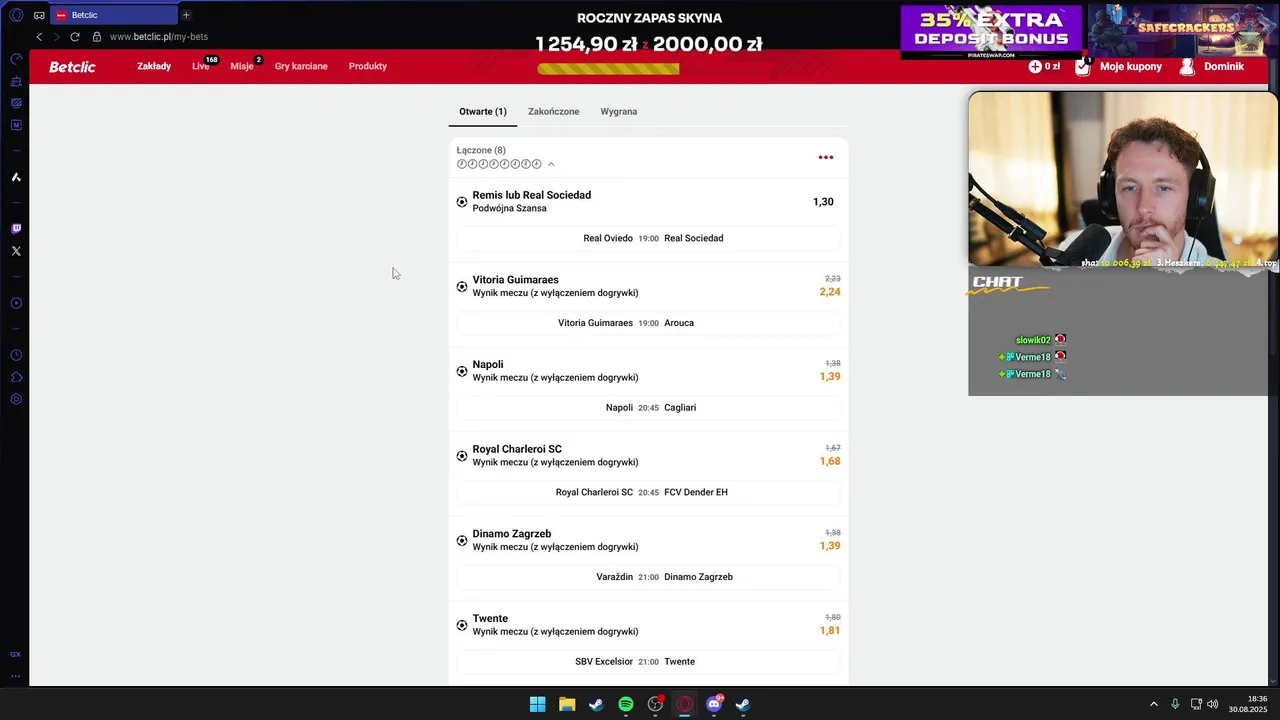Open the Windows Start menu

pos(537,704)
